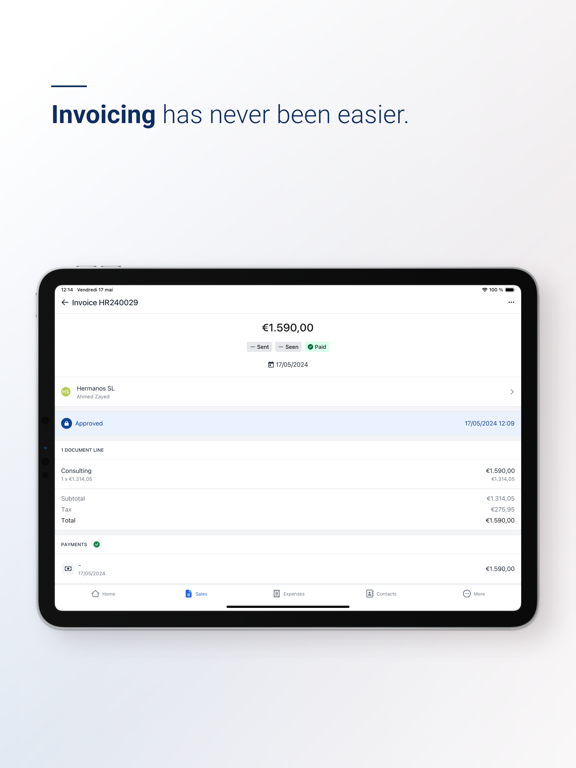576x768 pixels.
Task: Tap the Subtotal label
Action: click(73, 499)
